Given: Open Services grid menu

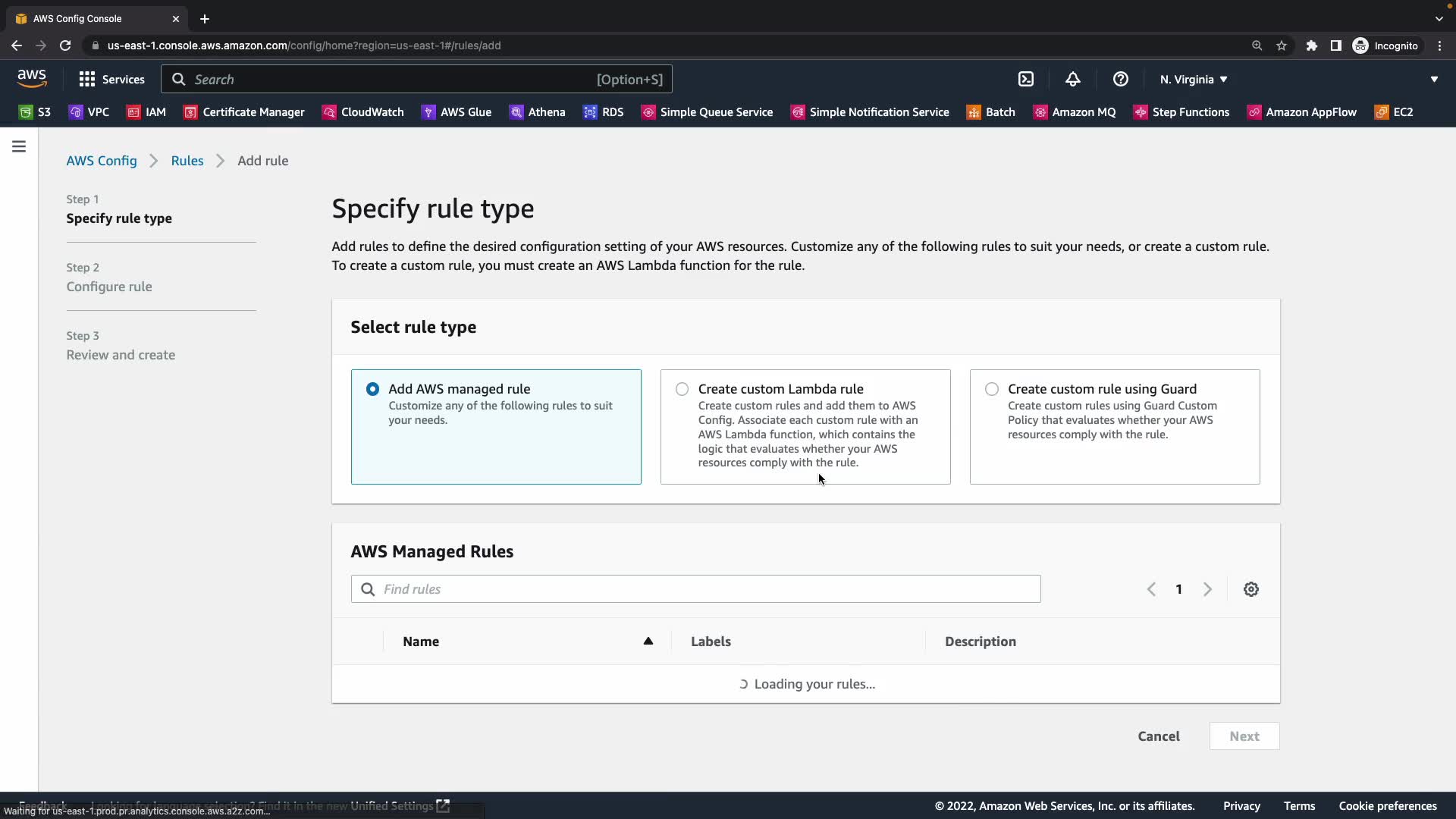Looking at the screenshot, I should pos(111,79).
